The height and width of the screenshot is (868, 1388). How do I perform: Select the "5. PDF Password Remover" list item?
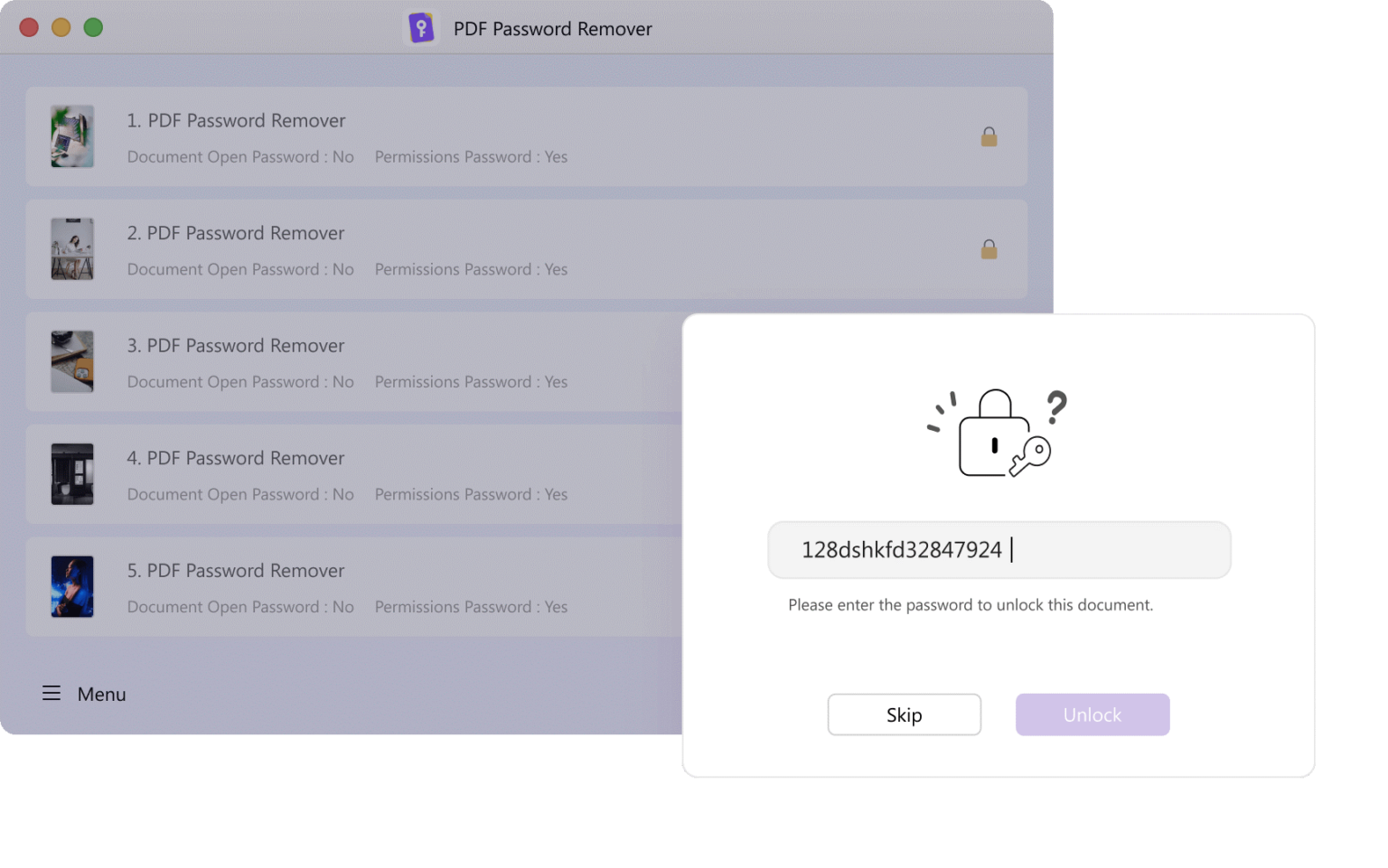(354, 586)
